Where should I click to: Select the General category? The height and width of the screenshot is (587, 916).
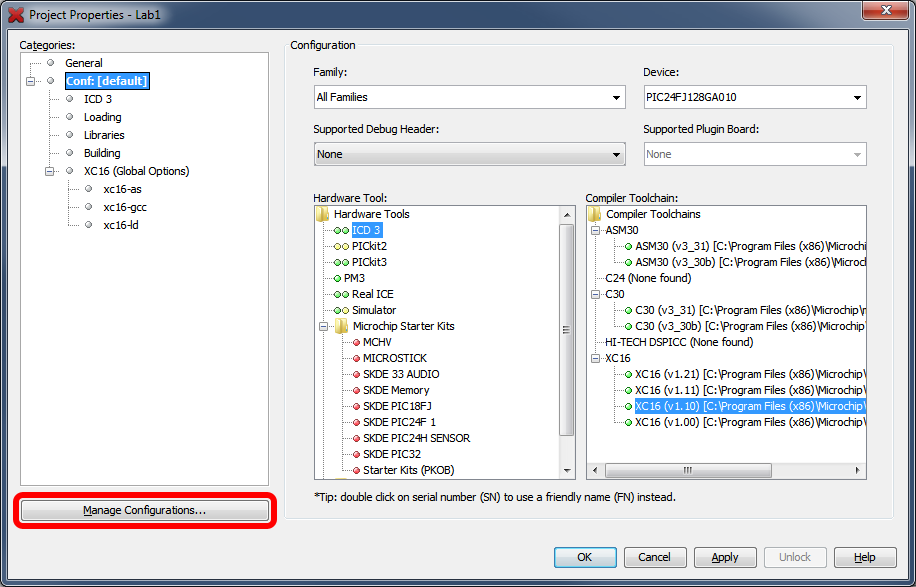[84, 63]
